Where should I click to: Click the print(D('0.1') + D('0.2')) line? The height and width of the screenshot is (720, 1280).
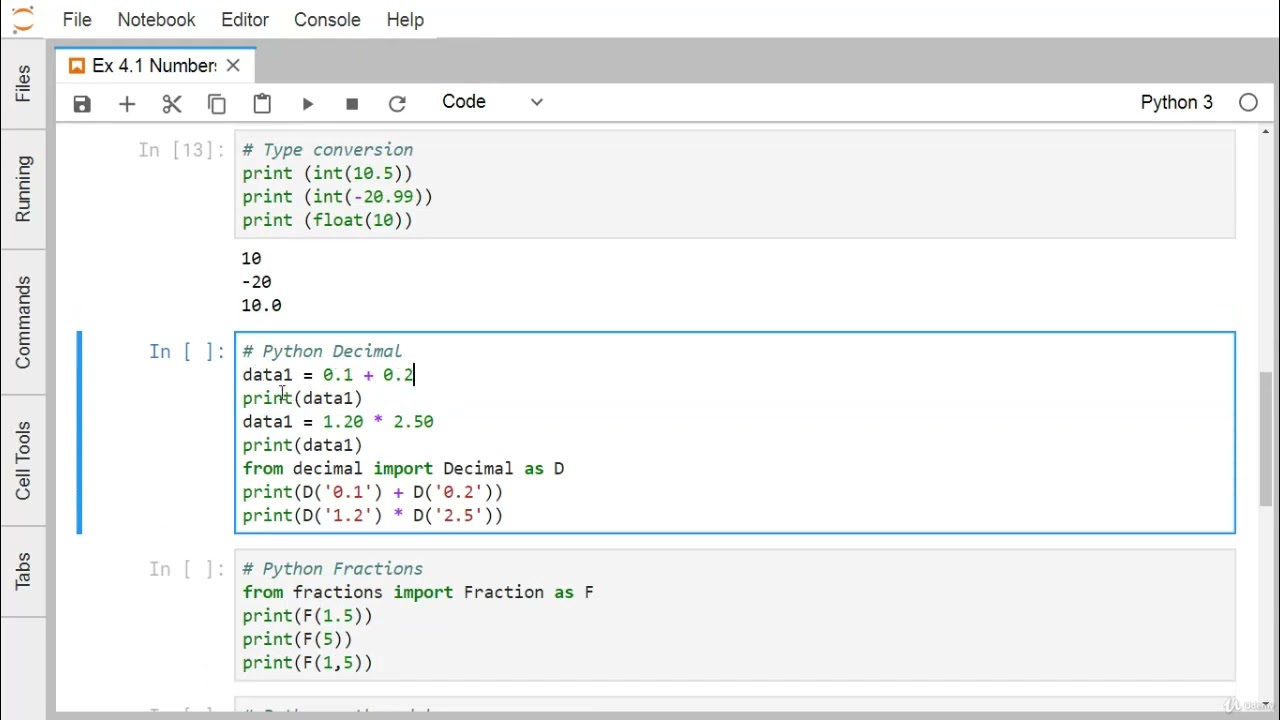click(x=373, y=492)
